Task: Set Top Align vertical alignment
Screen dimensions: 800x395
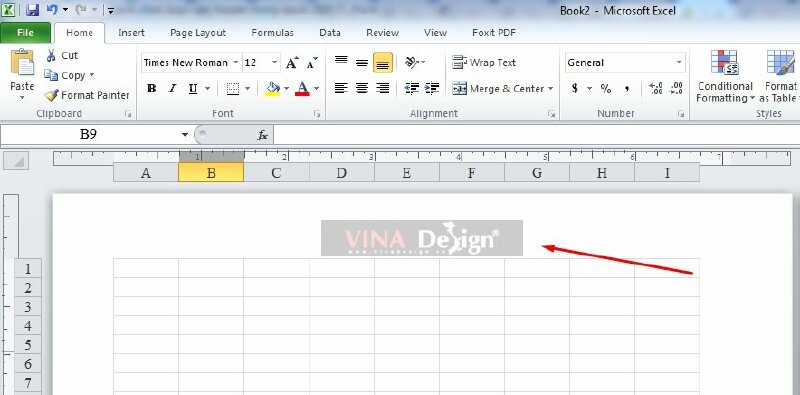Action: click(x=341, y=62)
